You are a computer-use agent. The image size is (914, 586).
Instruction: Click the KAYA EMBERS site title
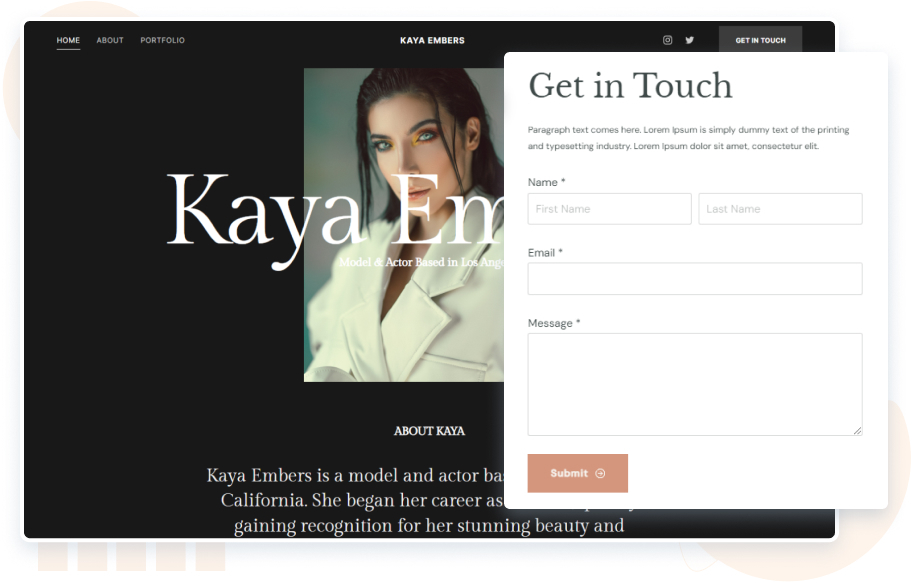click(x=432, y=40)
